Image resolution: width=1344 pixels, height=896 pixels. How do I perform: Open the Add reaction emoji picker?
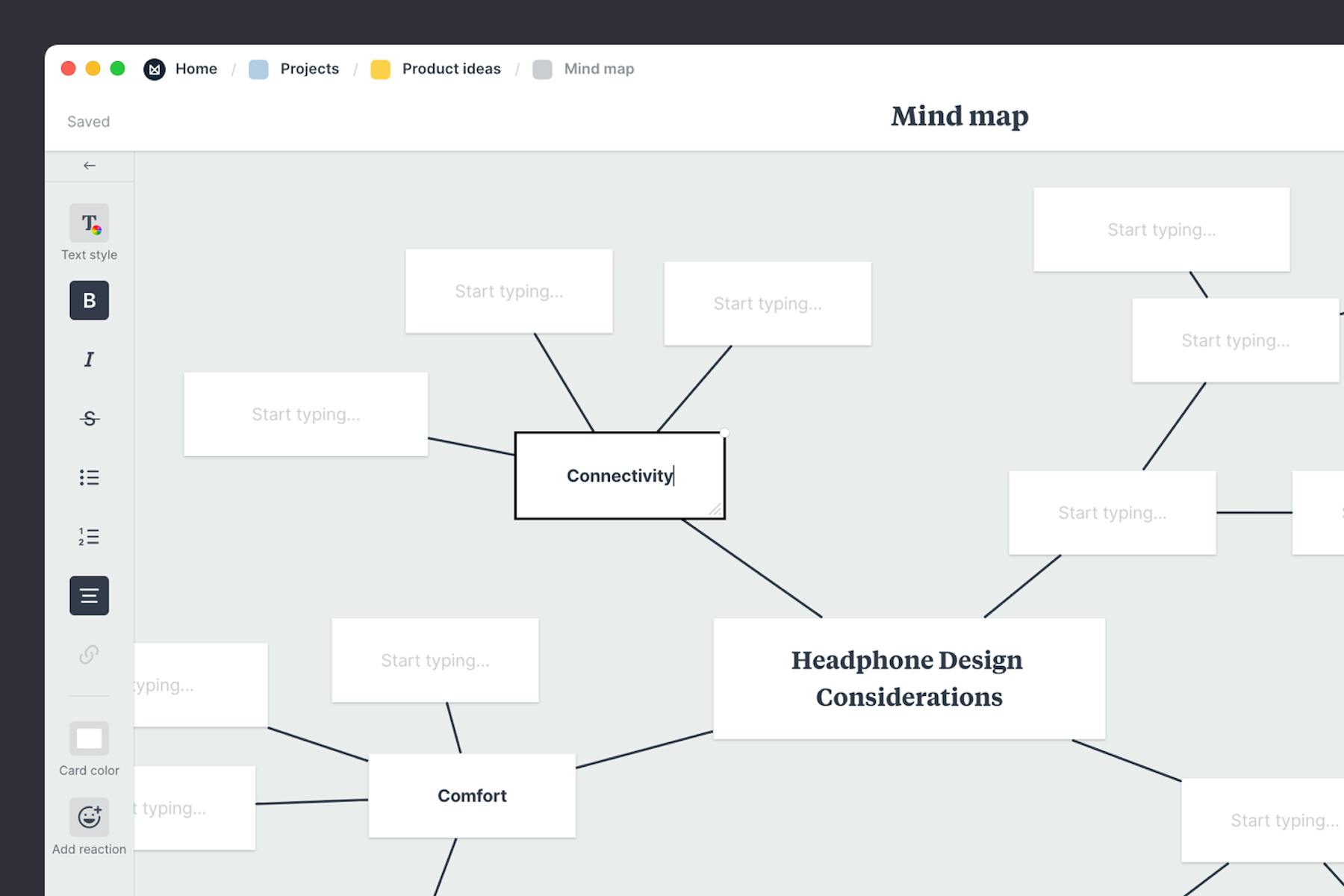[89, 817]
